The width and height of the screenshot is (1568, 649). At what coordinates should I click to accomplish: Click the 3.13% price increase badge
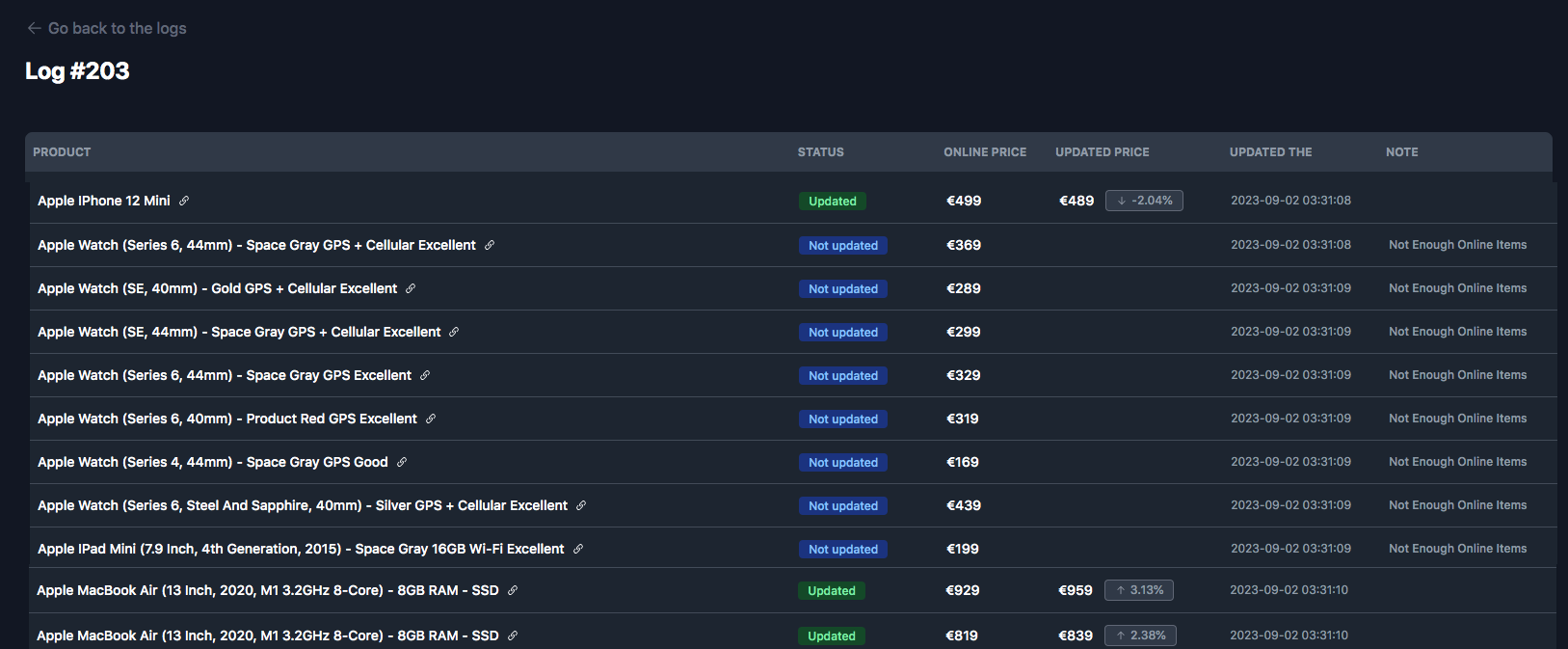(x=1139, y=590)
